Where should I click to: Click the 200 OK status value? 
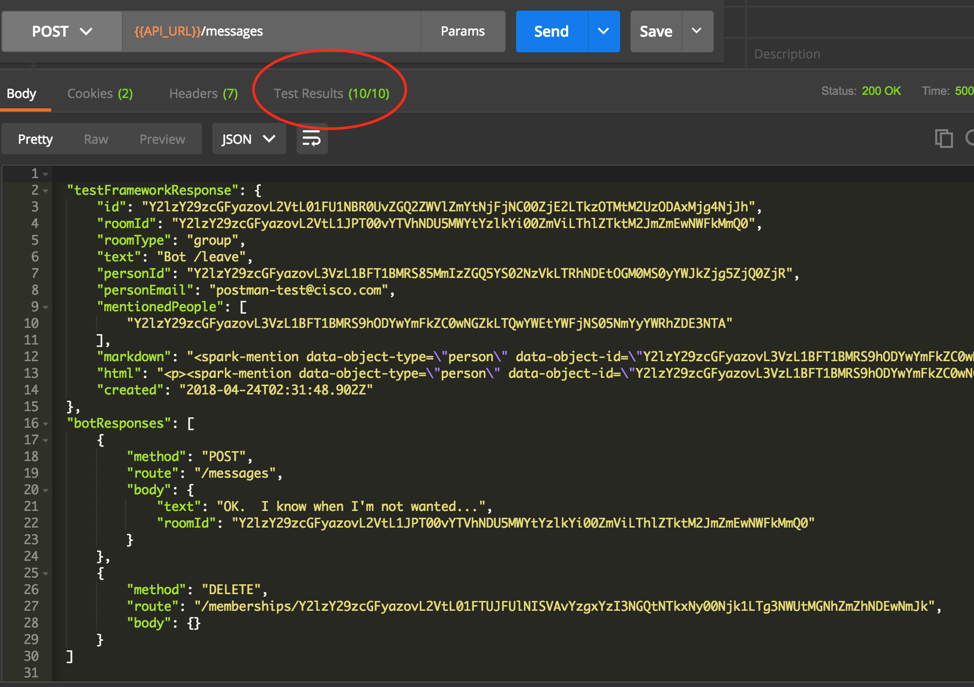[881, 91]
